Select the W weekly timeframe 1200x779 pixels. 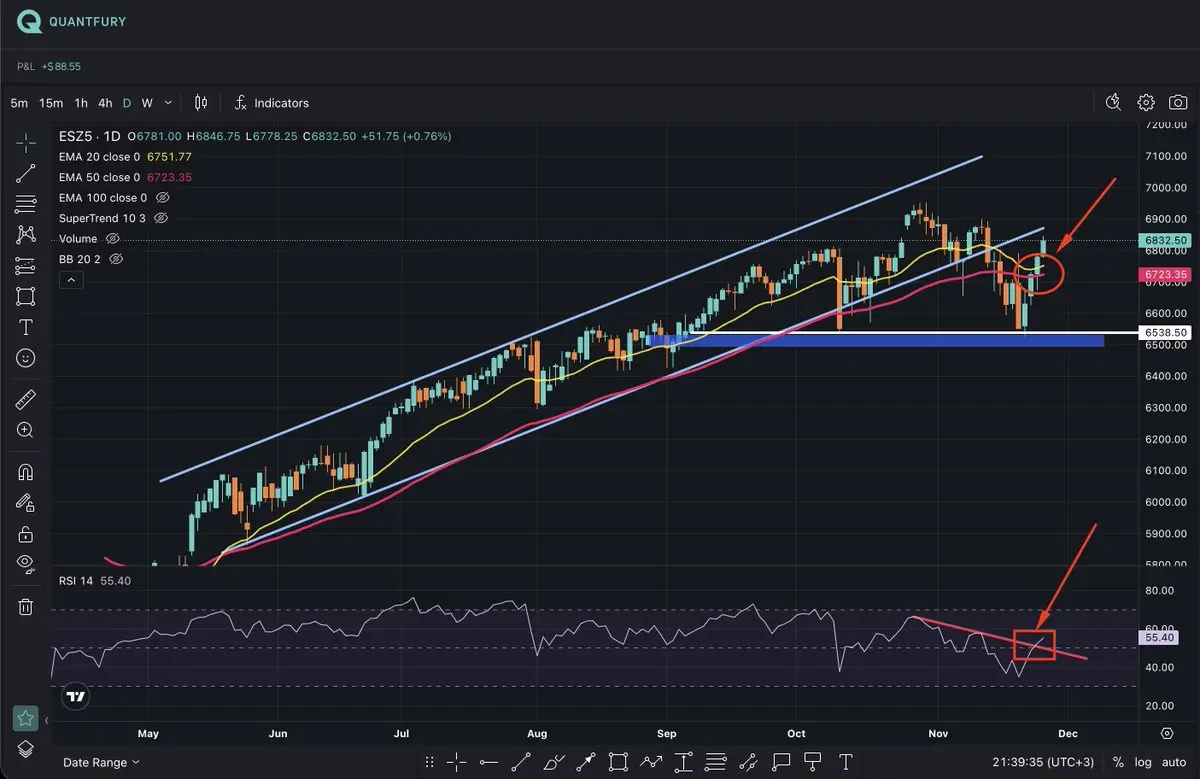147,103
